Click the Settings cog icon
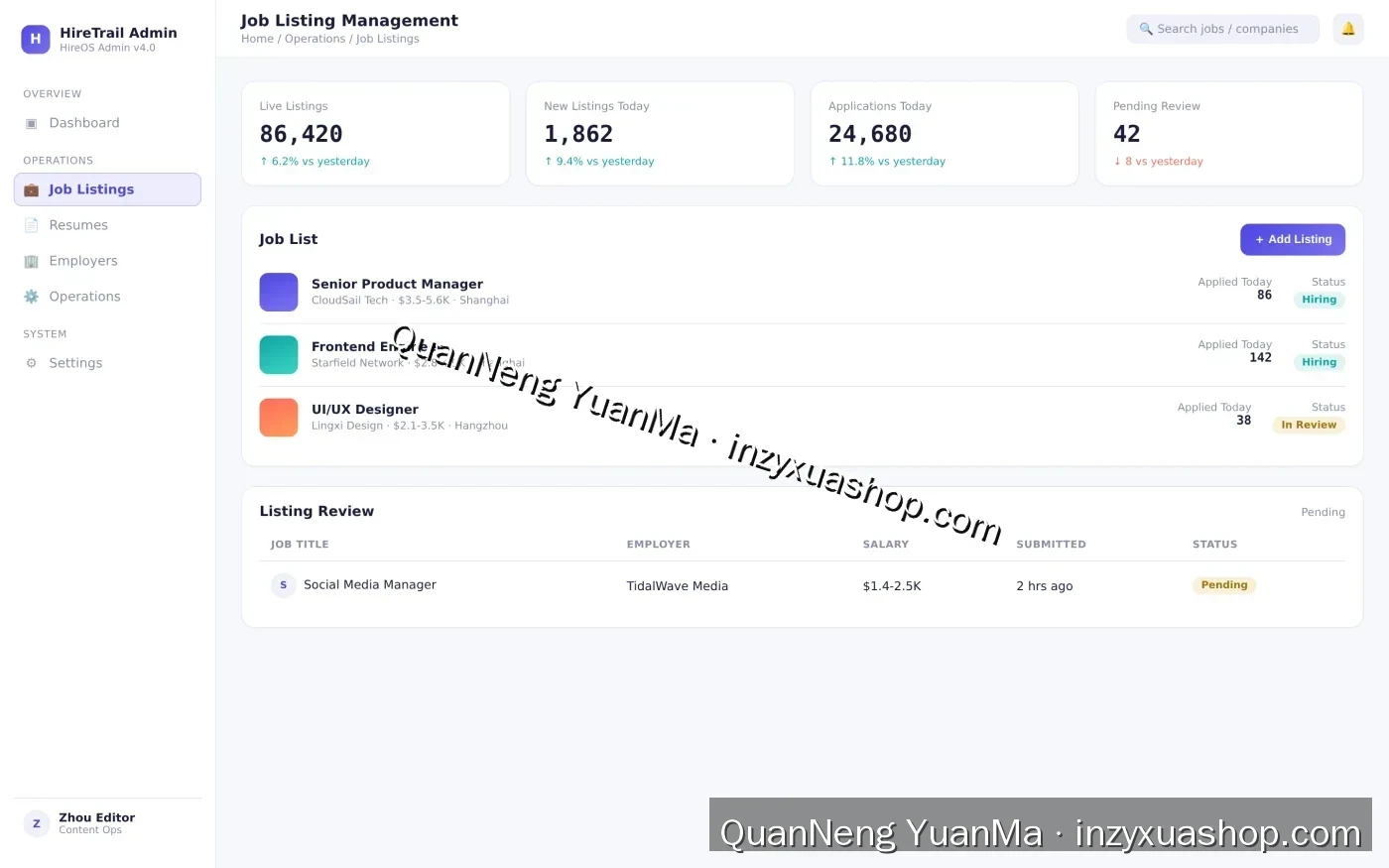 tap(31, 363)
